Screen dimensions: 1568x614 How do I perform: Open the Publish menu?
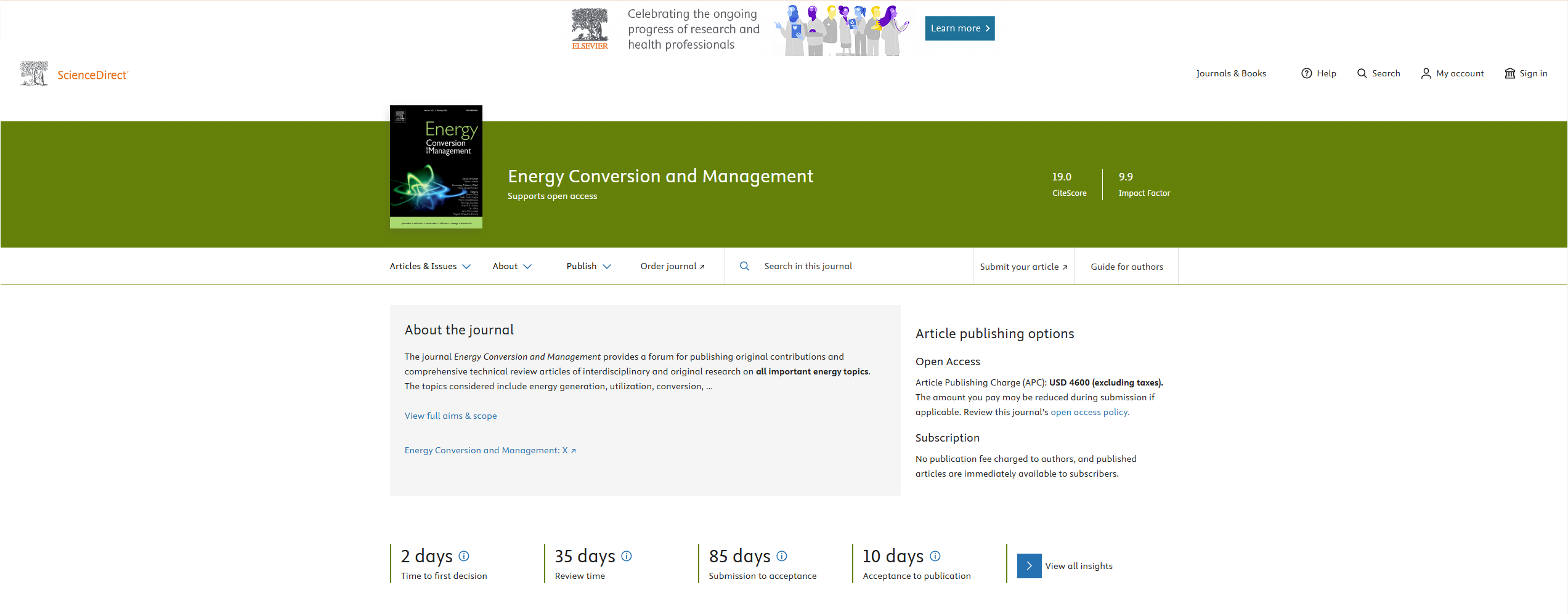click(589, 266)
